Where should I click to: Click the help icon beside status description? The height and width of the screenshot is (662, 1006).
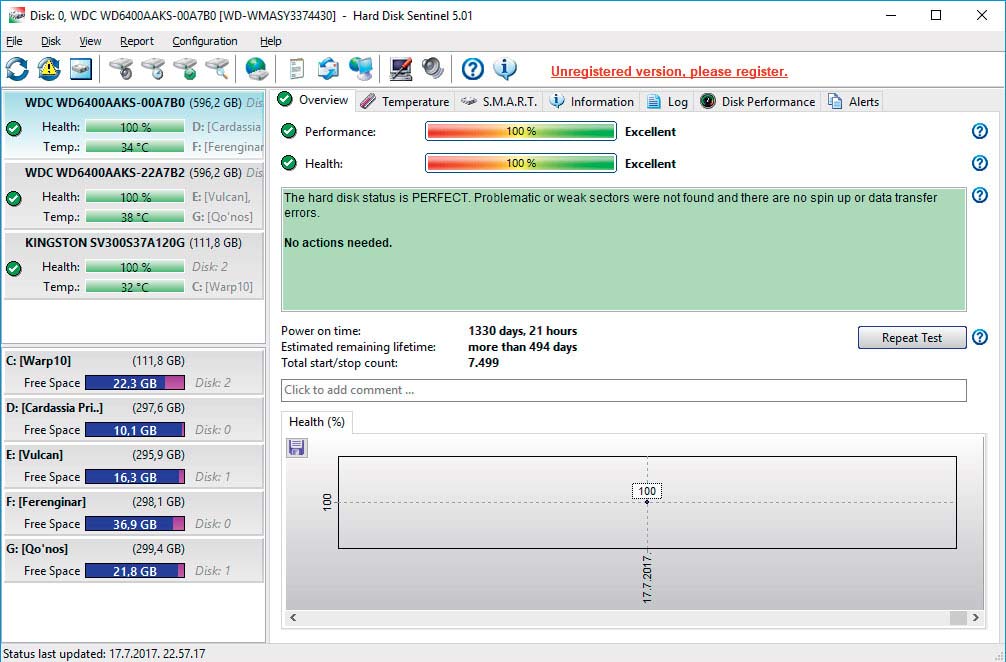coord(979,195)
